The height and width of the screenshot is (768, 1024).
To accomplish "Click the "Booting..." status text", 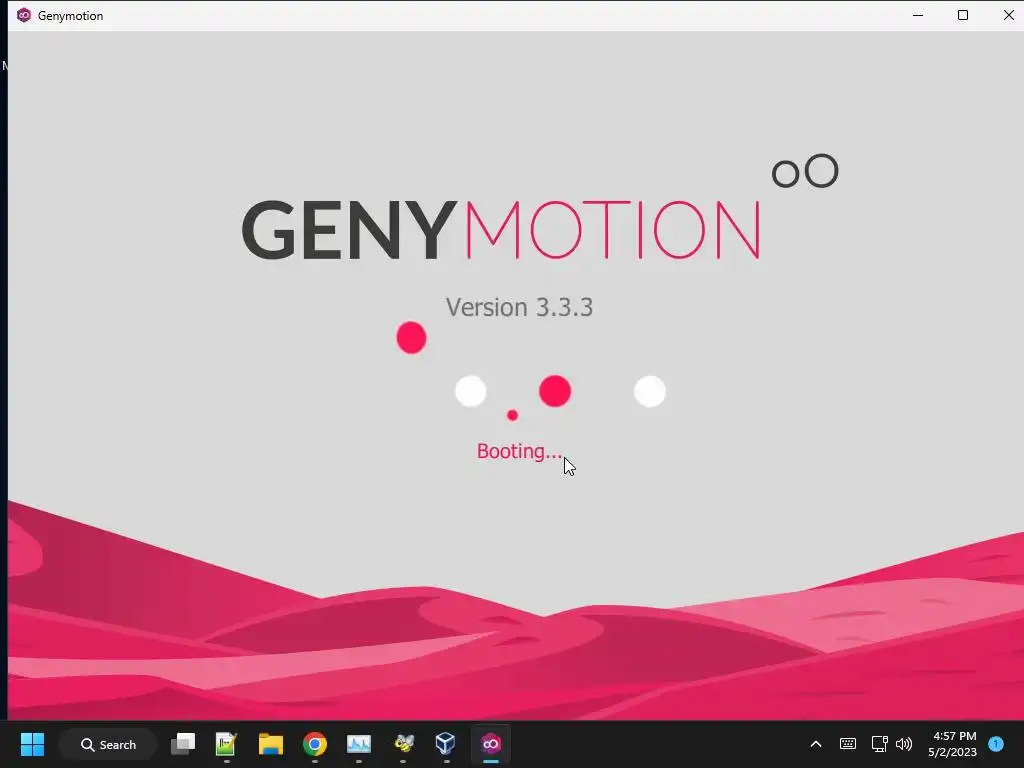I will coord(519,451).
